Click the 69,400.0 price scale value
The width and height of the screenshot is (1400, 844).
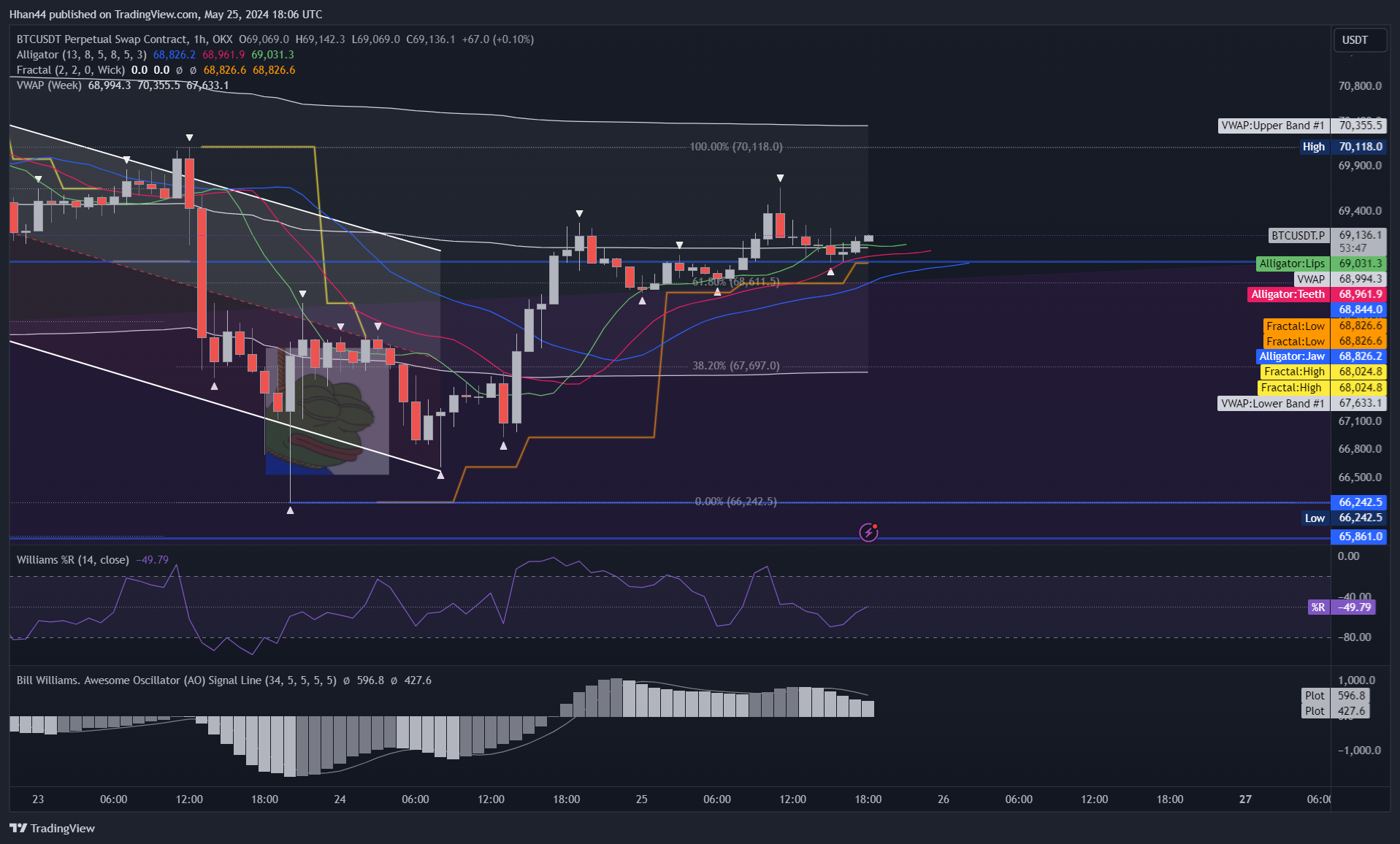pyautogui.click(x=1360, y=211)
